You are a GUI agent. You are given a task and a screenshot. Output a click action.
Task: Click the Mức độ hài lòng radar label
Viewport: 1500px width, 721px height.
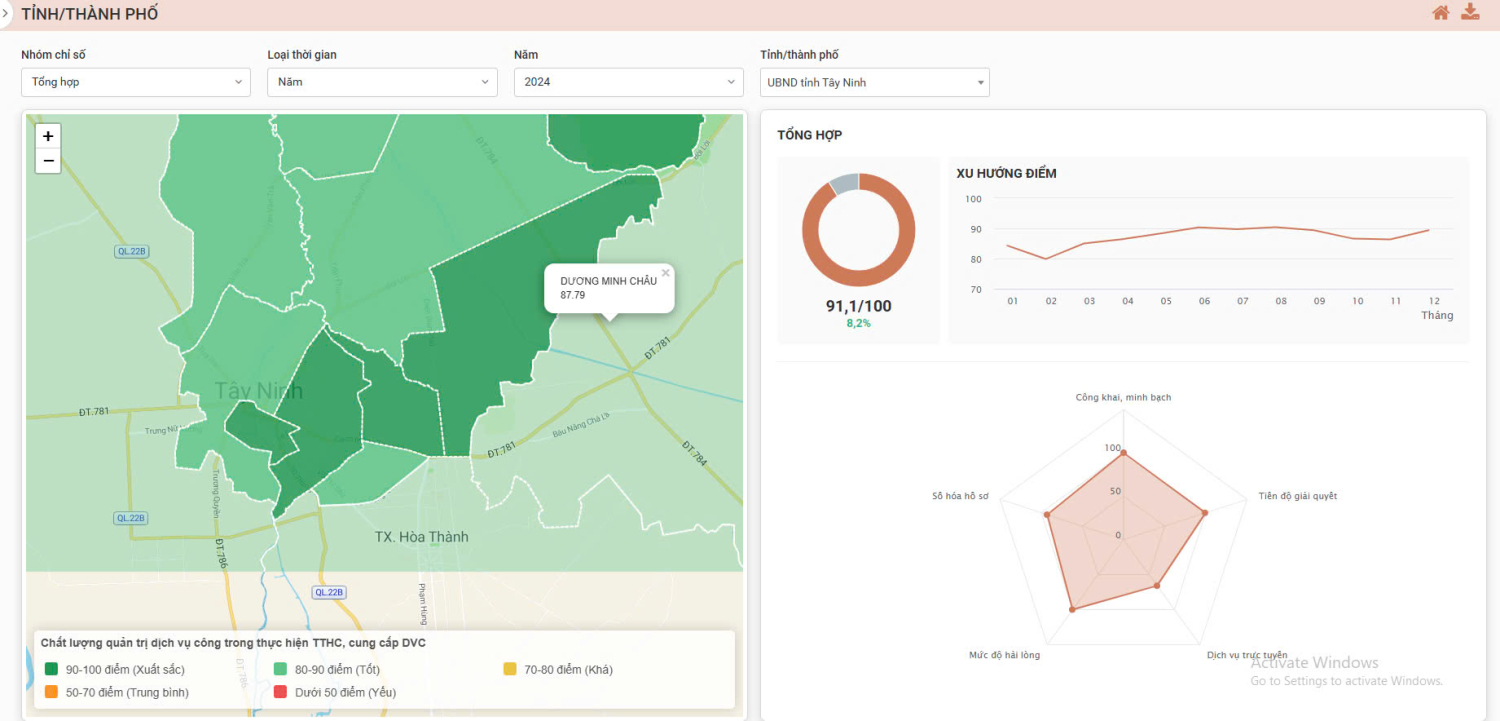coord(1004,655)
